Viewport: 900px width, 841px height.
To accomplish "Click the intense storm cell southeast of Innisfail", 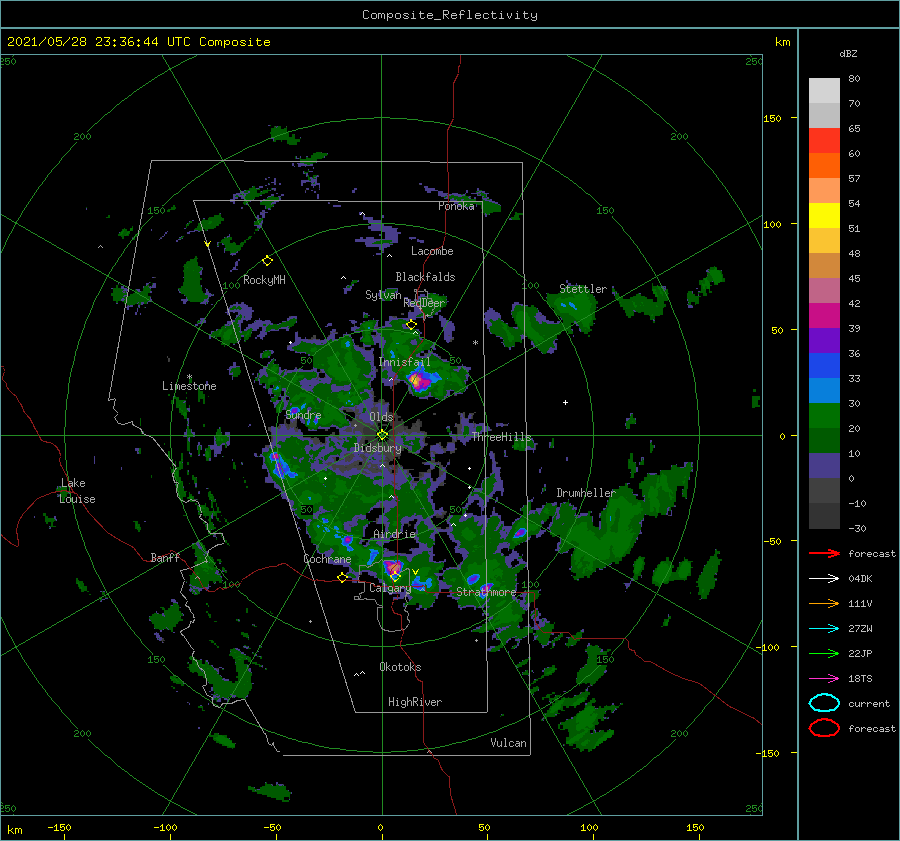I will (420, 380).
